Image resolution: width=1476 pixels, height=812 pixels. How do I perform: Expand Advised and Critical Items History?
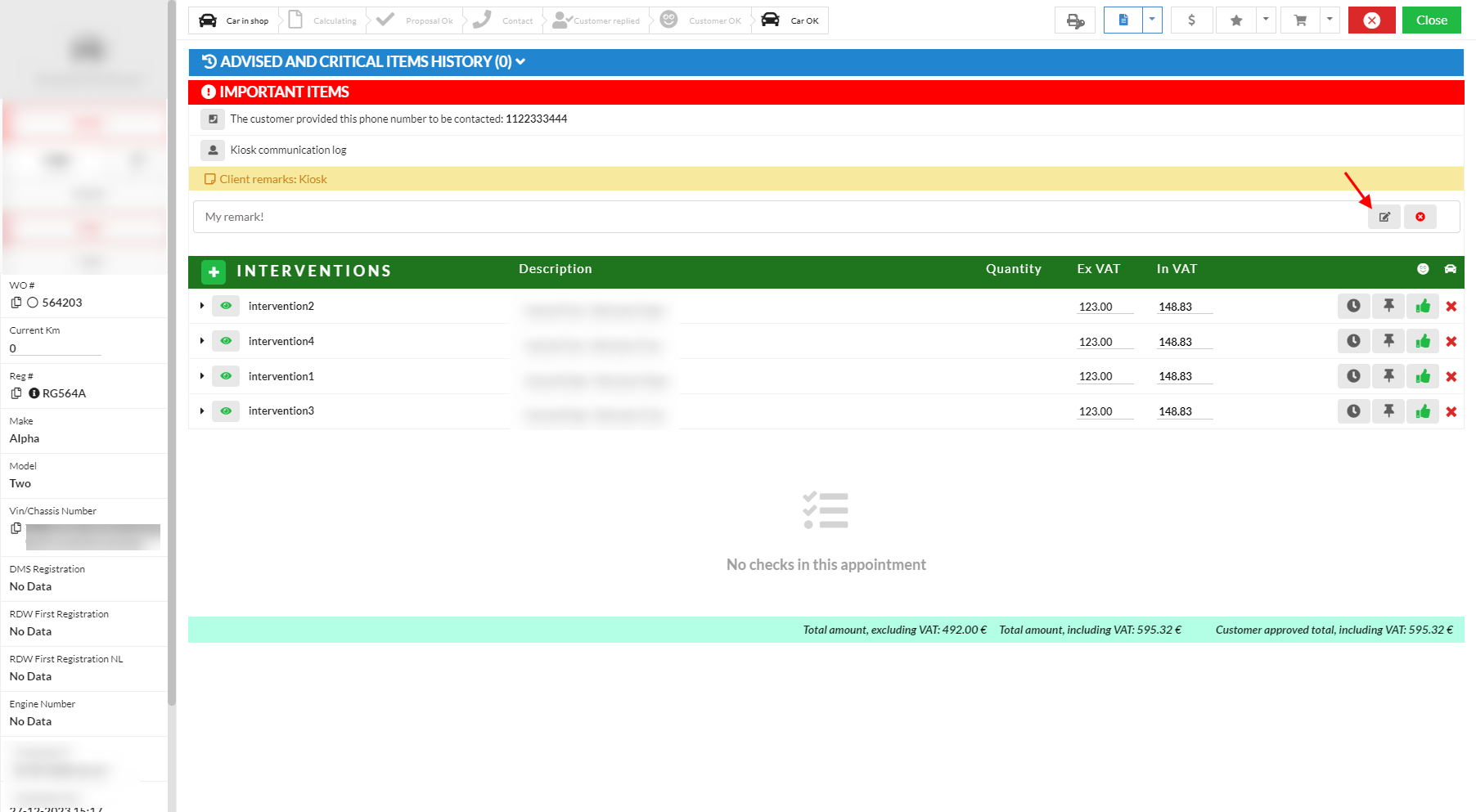tap(364, 62)
